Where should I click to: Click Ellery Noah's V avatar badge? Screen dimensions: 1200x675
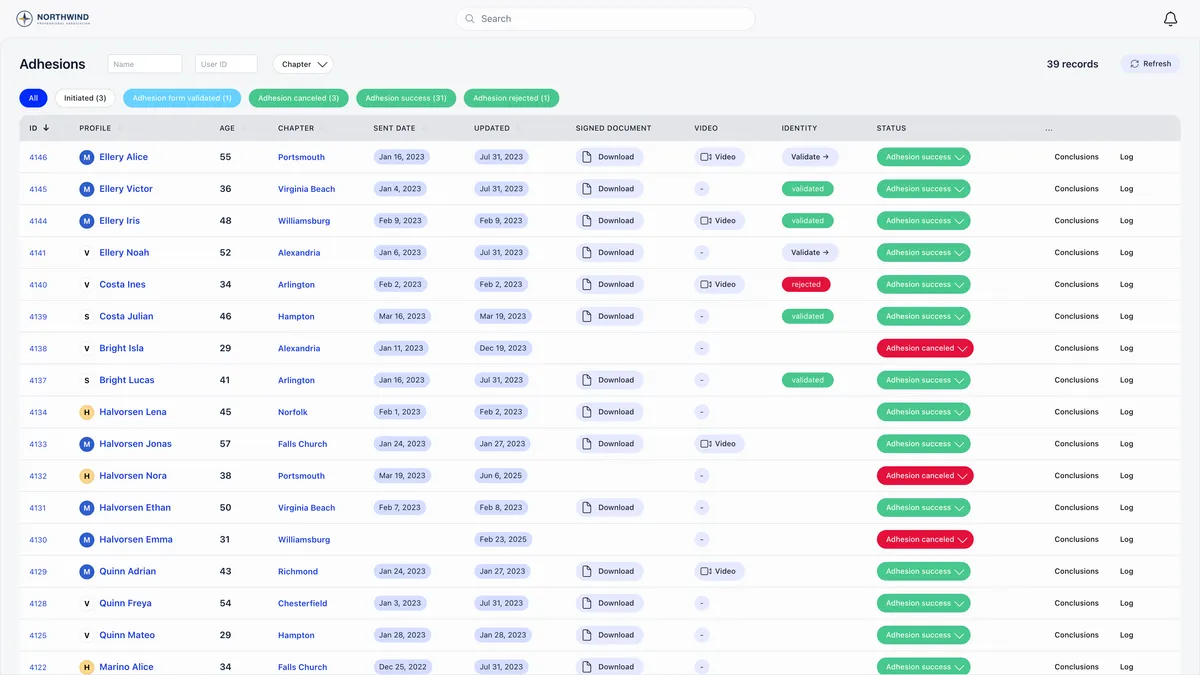(87, 253)
